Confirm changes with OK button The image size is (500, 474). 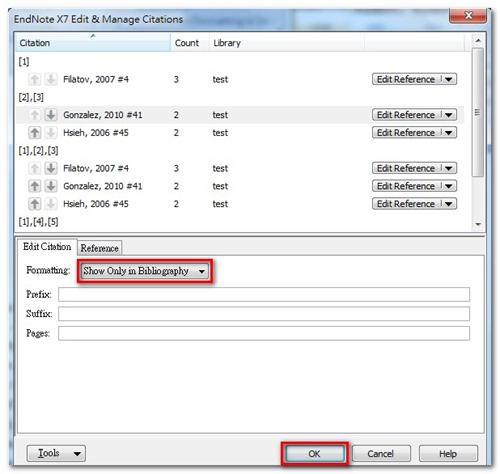pos(315,454)
